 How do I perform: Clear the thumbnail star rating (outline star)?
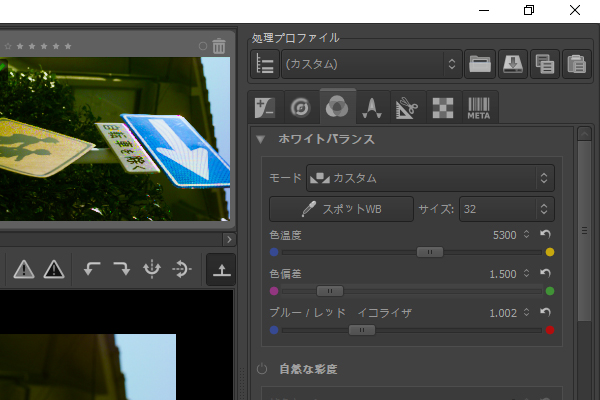tap(8, 46)
